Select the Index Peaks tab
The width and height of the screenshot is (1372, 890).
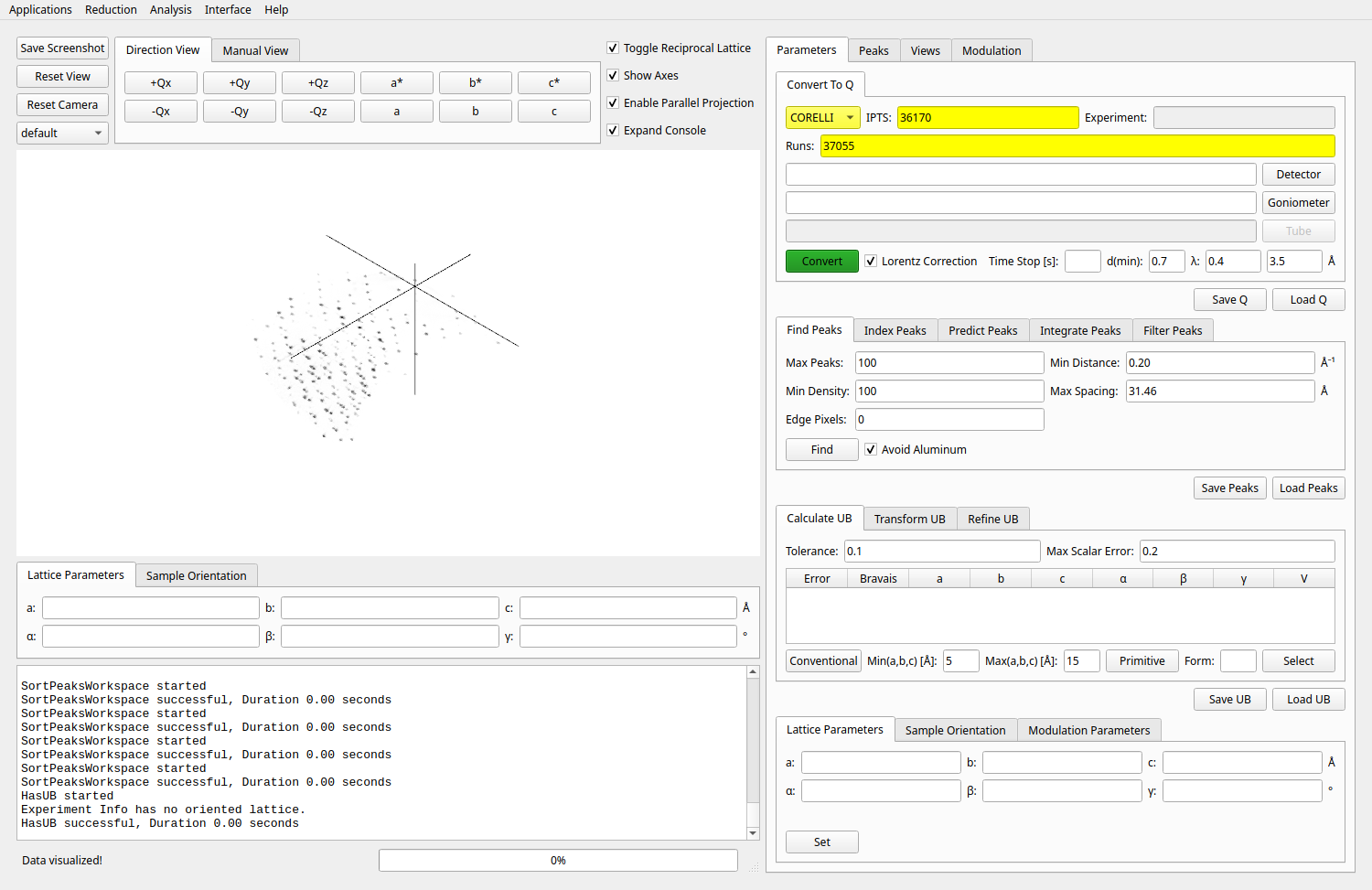895,330
